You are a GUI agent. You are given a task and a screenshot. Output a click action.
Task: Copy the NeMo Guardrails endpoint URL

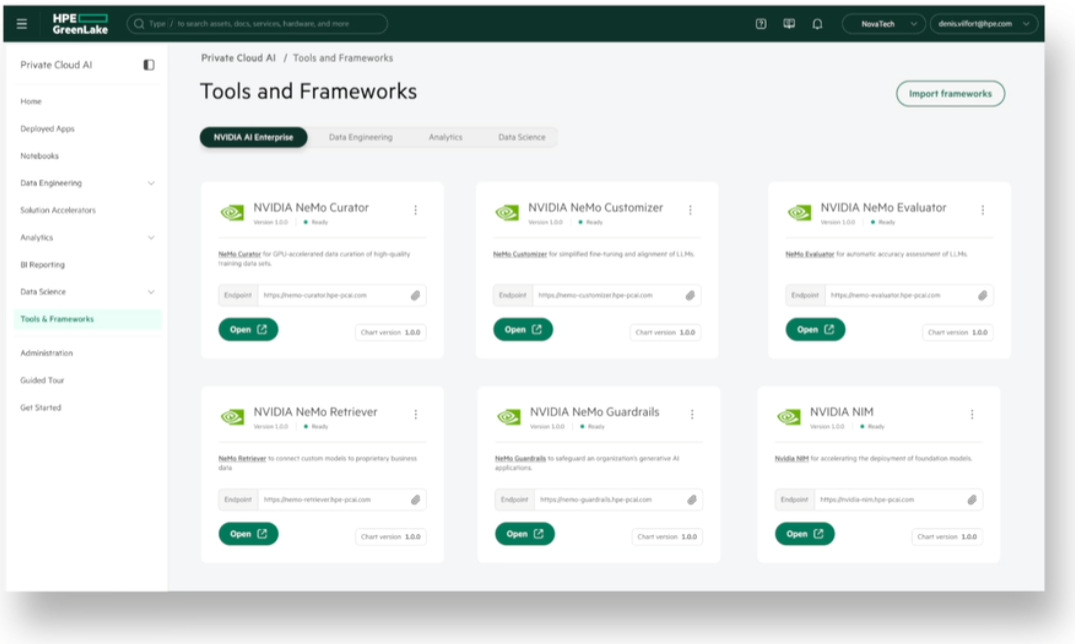click(692, 500)
